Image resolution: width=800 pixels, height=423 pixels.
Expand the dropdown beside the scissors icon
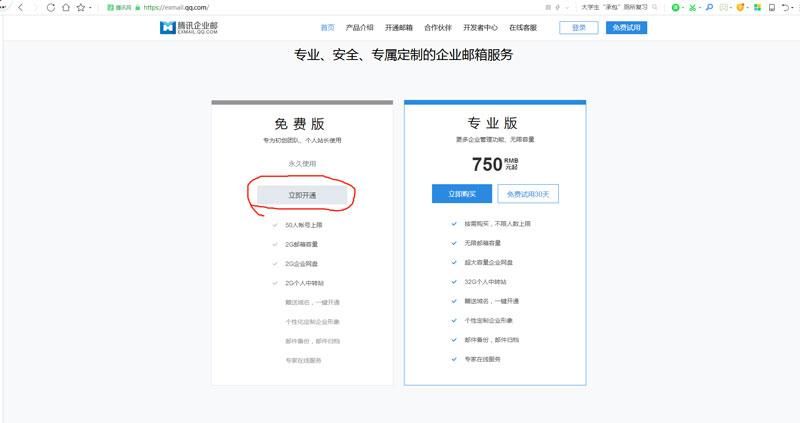point(699,8)
